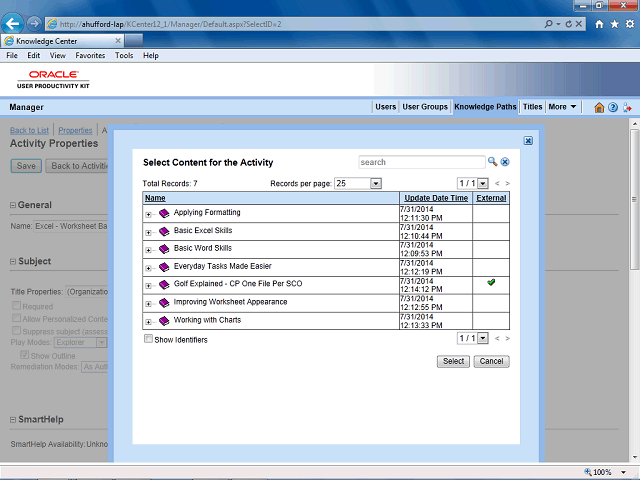Expand Improving Worksheet Appearance node
Image resolution: width=640 pixels, height=480 pixels.
click(148, 304)
